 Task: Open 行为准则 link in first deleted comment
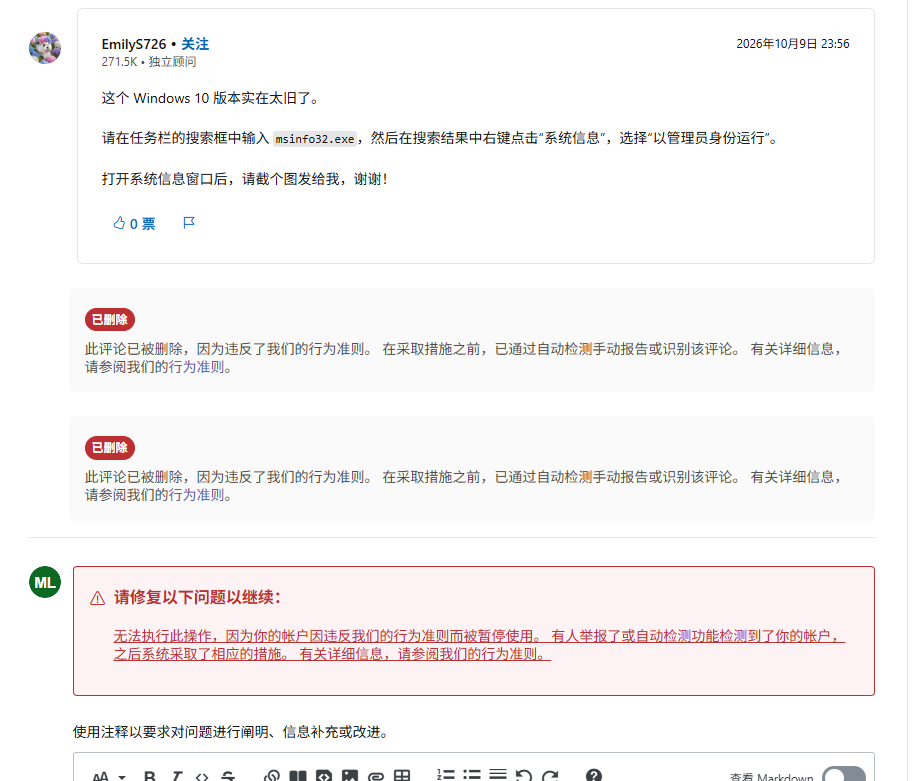coord(196,367)
